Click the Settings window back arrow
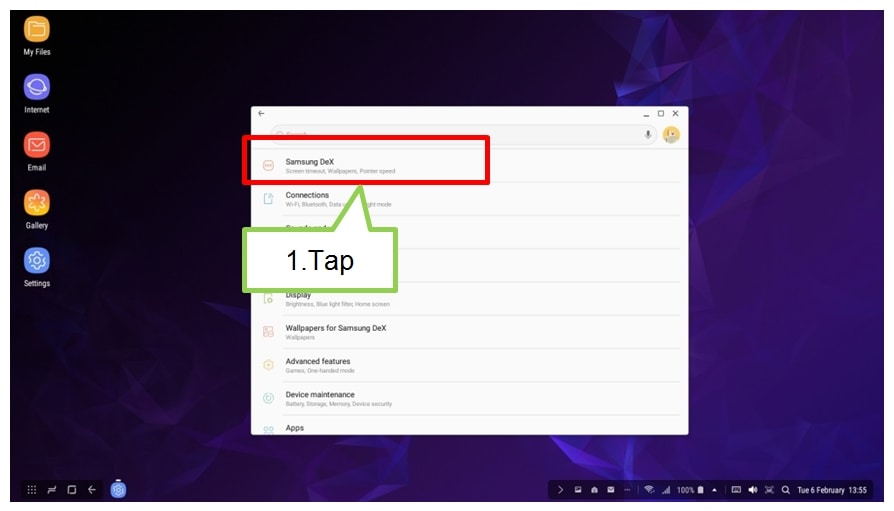This screenshot has height=511, width=894. pos(261,113)
